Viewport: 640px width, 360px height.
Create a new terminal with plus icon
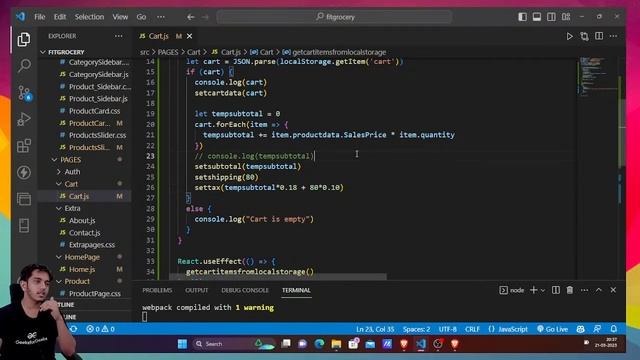(533, 290)
